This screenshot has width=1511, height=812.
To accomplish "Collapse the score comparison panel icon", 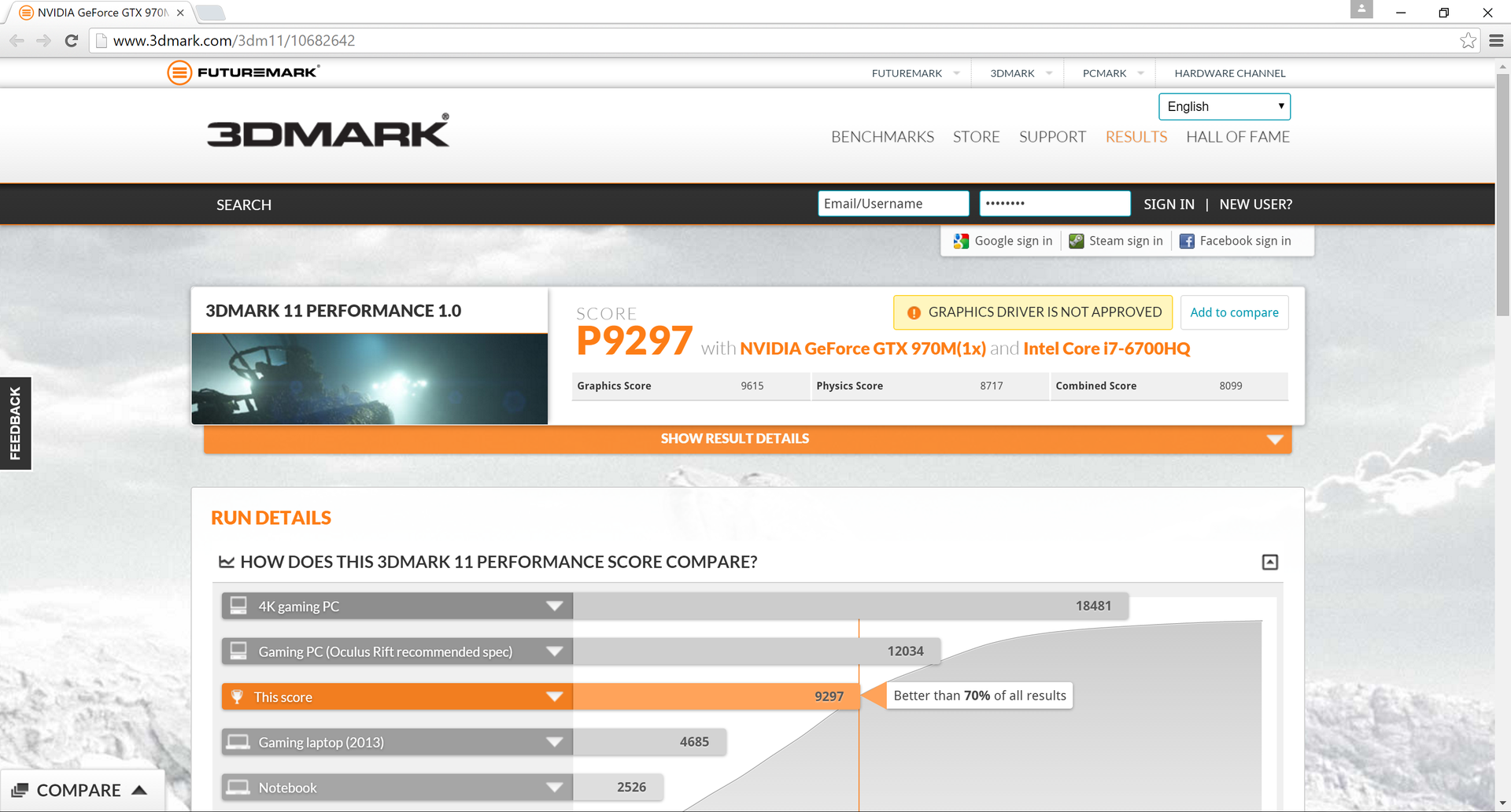I will (x=1269, y=562).
